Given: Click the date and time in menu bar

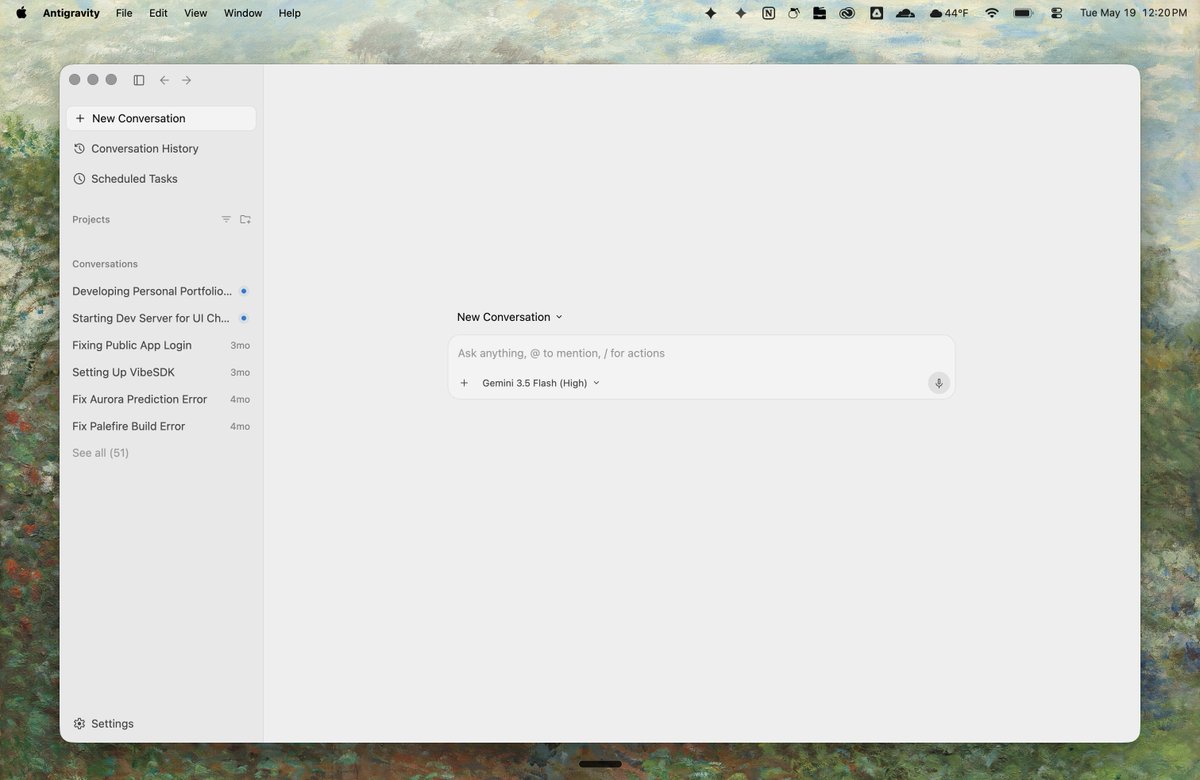Looking at the screenshot, I should click(1133, 13).
